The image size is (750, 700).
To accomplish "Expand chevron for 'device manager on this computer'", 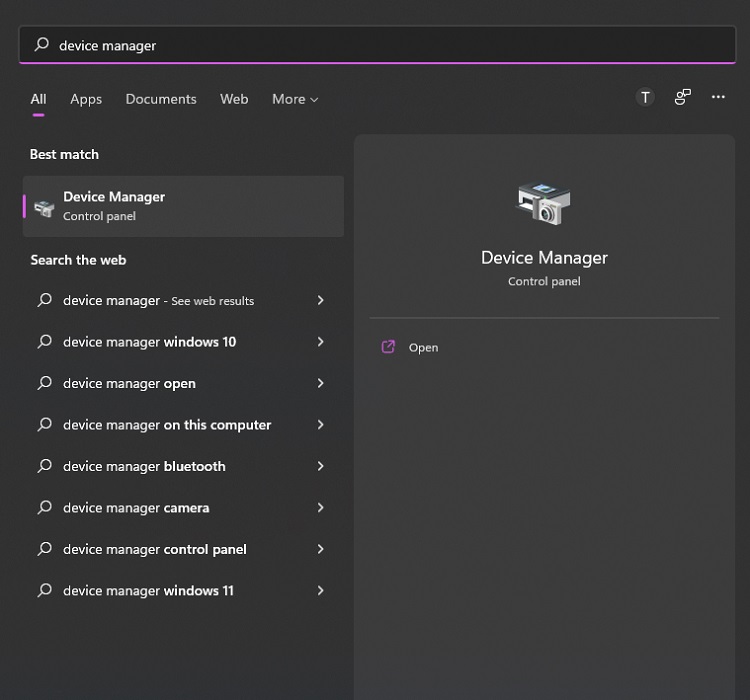I will [x=320, y=425].
